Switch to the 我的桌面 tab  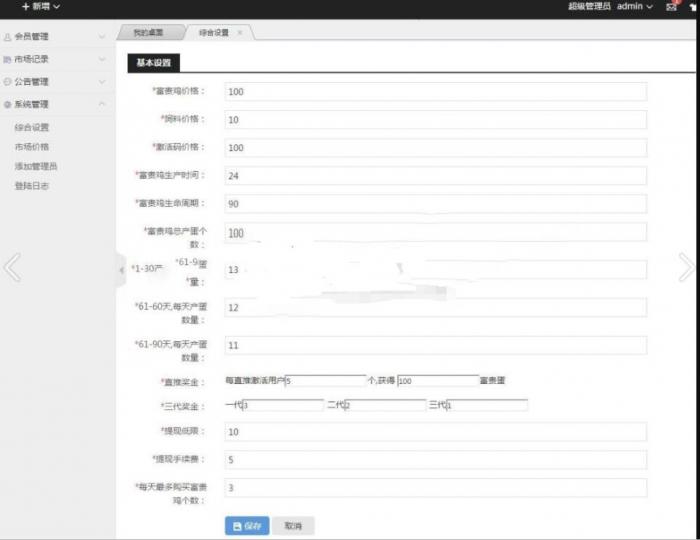tap(147, 33)
